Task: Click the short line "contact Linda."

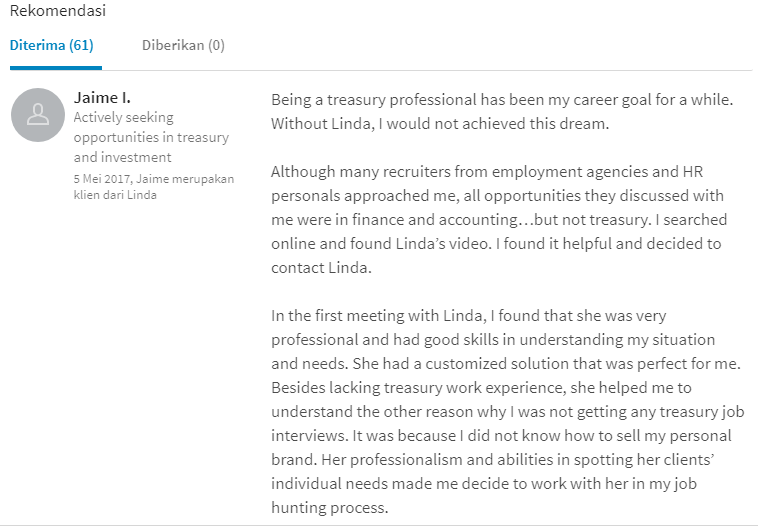Action: click(321, 268)
